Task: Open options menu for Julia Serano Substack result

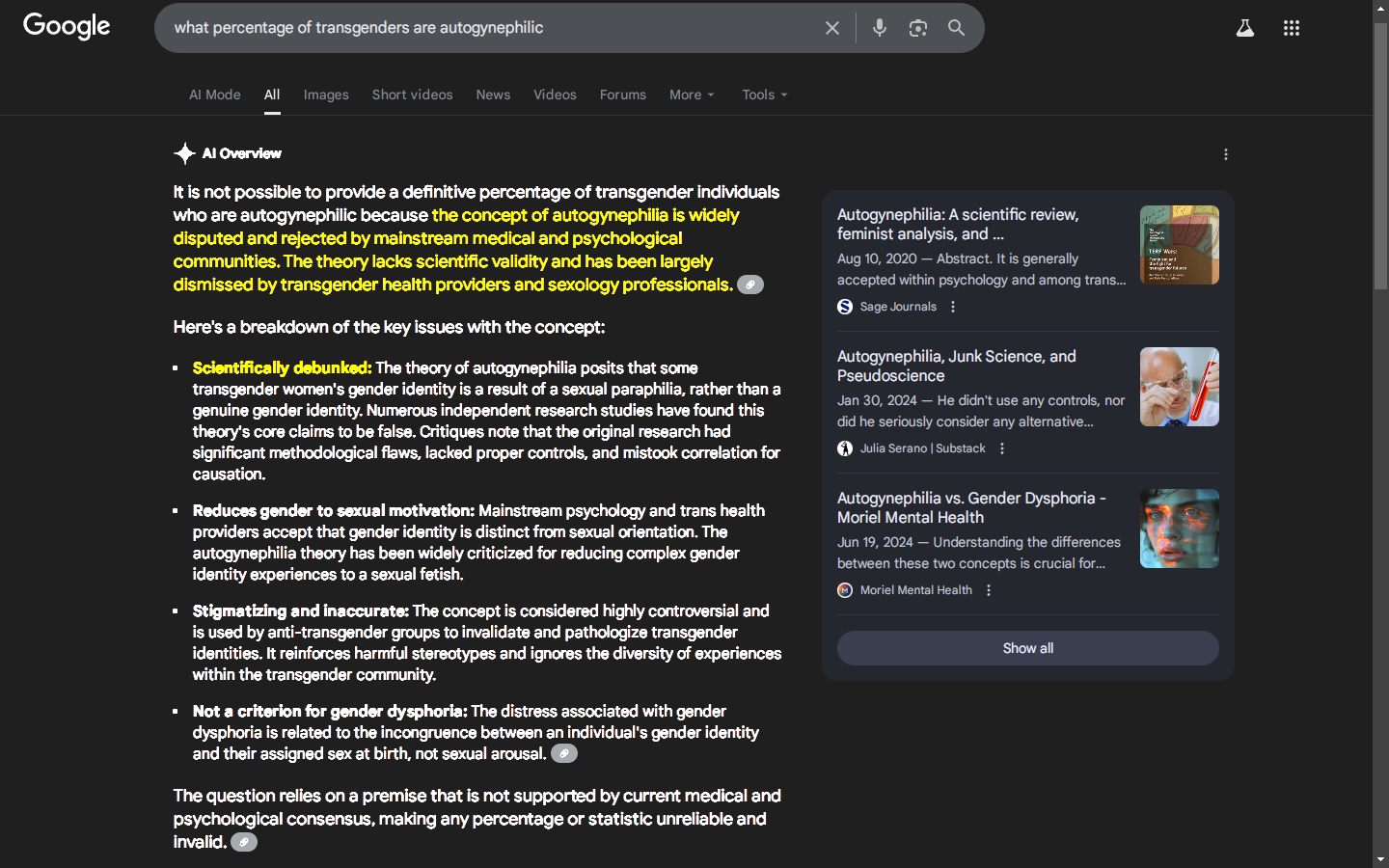Action: click(1002, 448)
